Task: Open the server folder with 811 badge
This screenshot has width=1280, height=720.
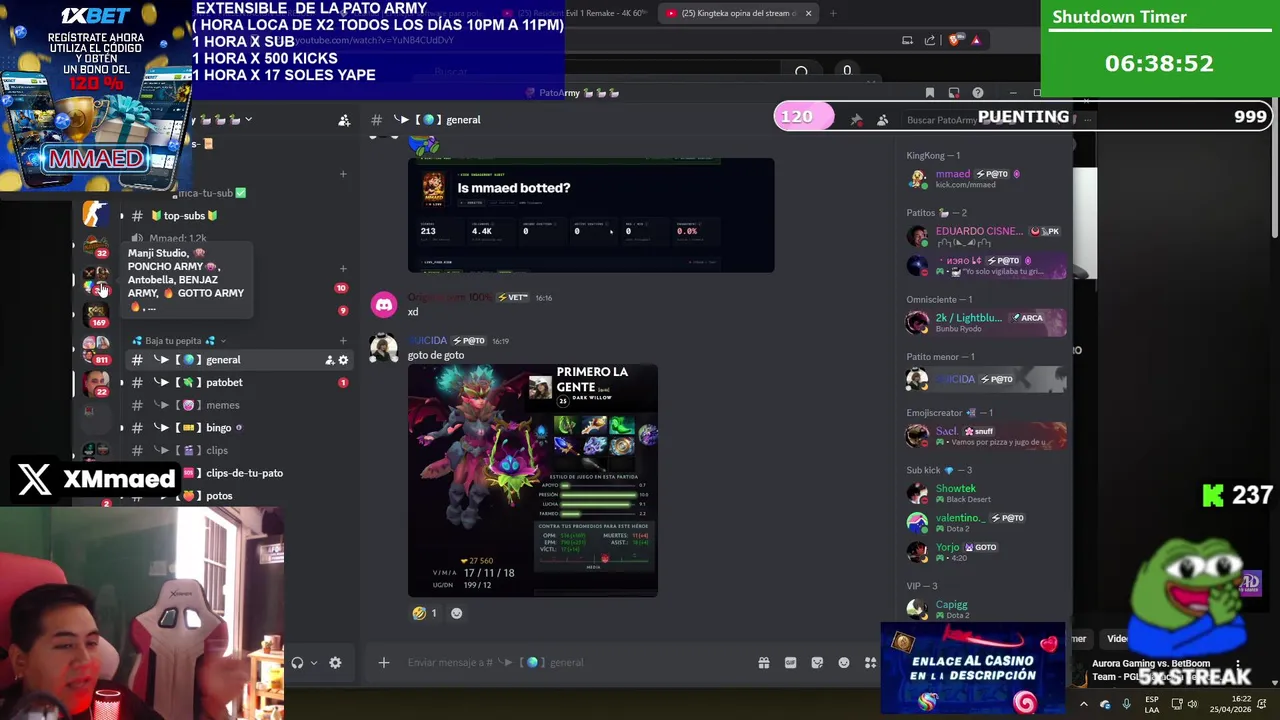Action: click(x=97, y=349)
